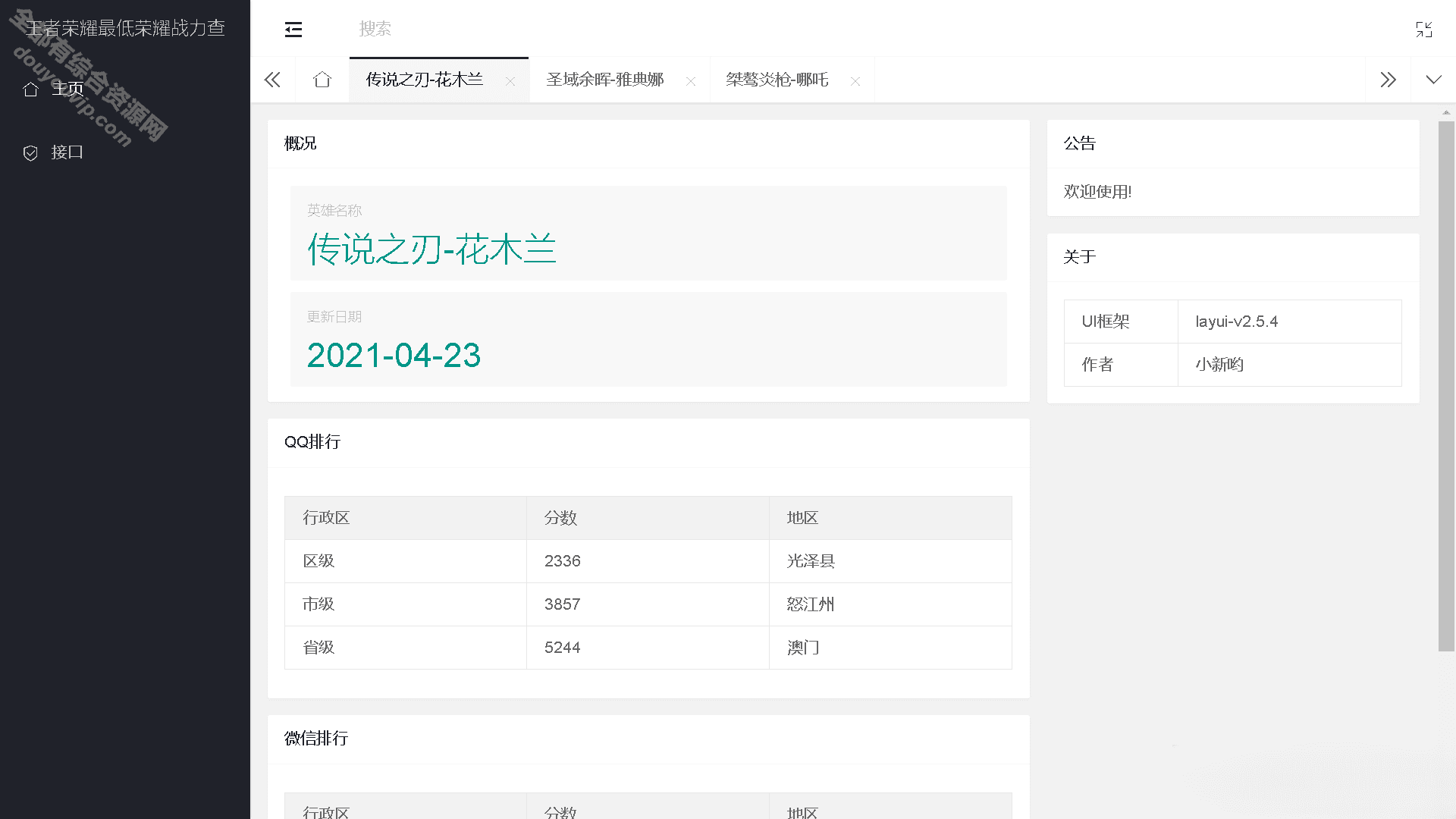
Task: Click the 更新日期 label
Action: click(334, 317)
